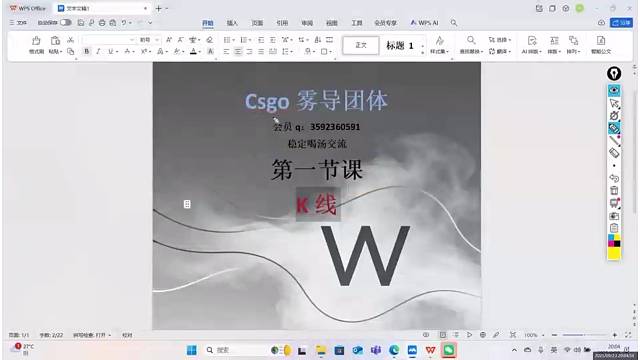Click the Paste clipboard icon

(x=55, y=40)
